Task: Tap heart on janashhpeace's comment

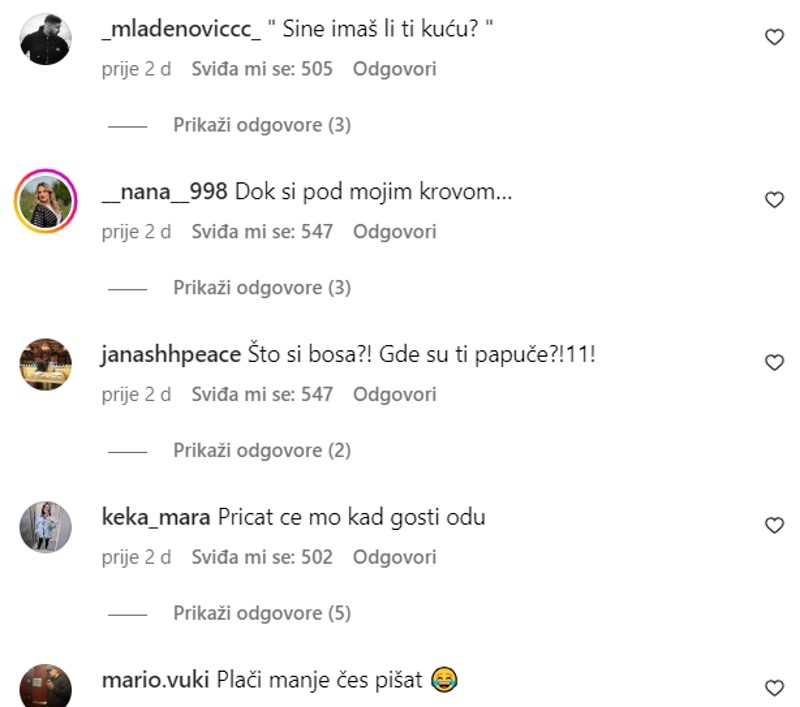Action: [774, 362]
